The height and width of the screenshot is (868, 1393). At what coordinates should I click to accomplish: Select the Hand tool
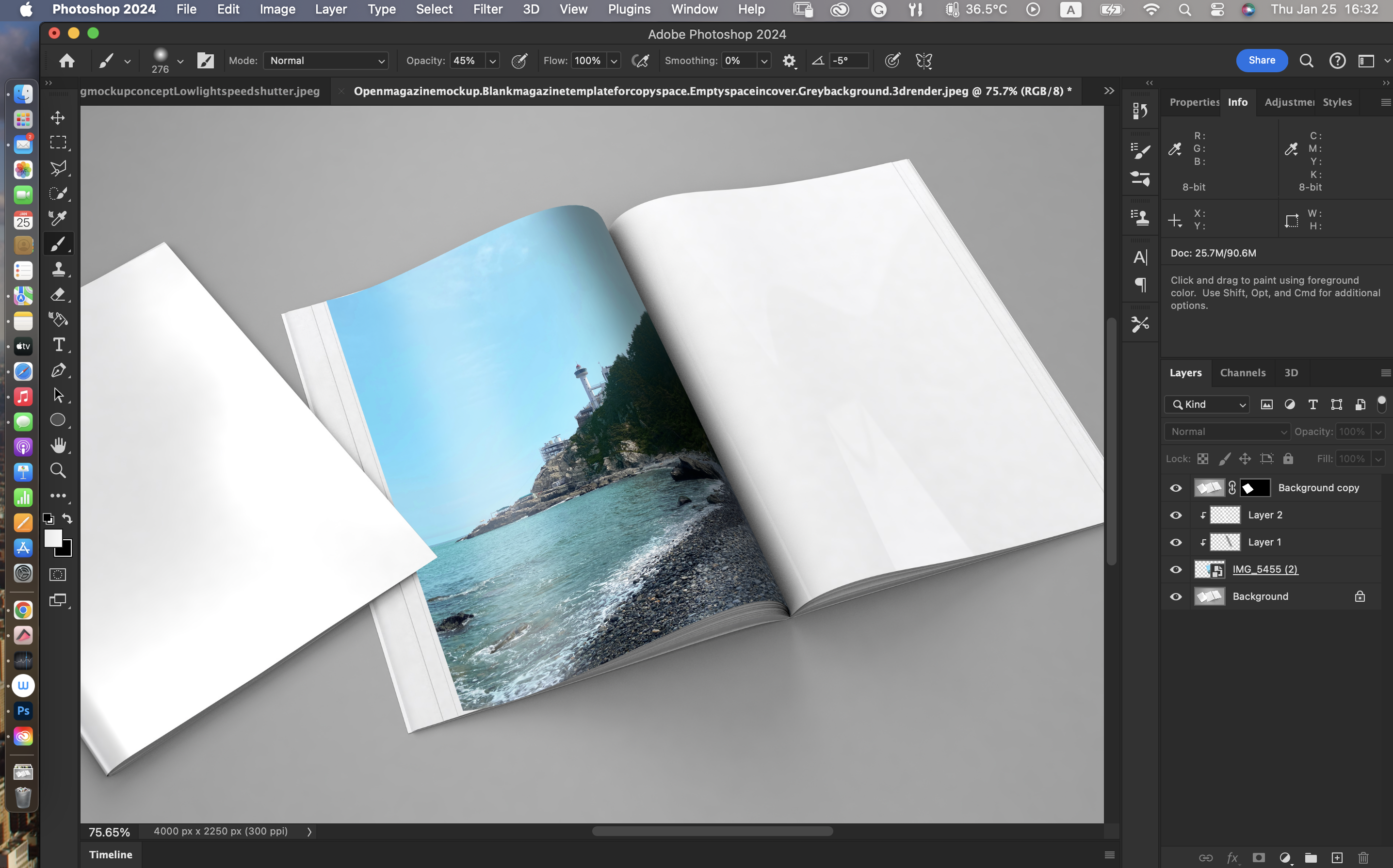(x=58, y=445)
